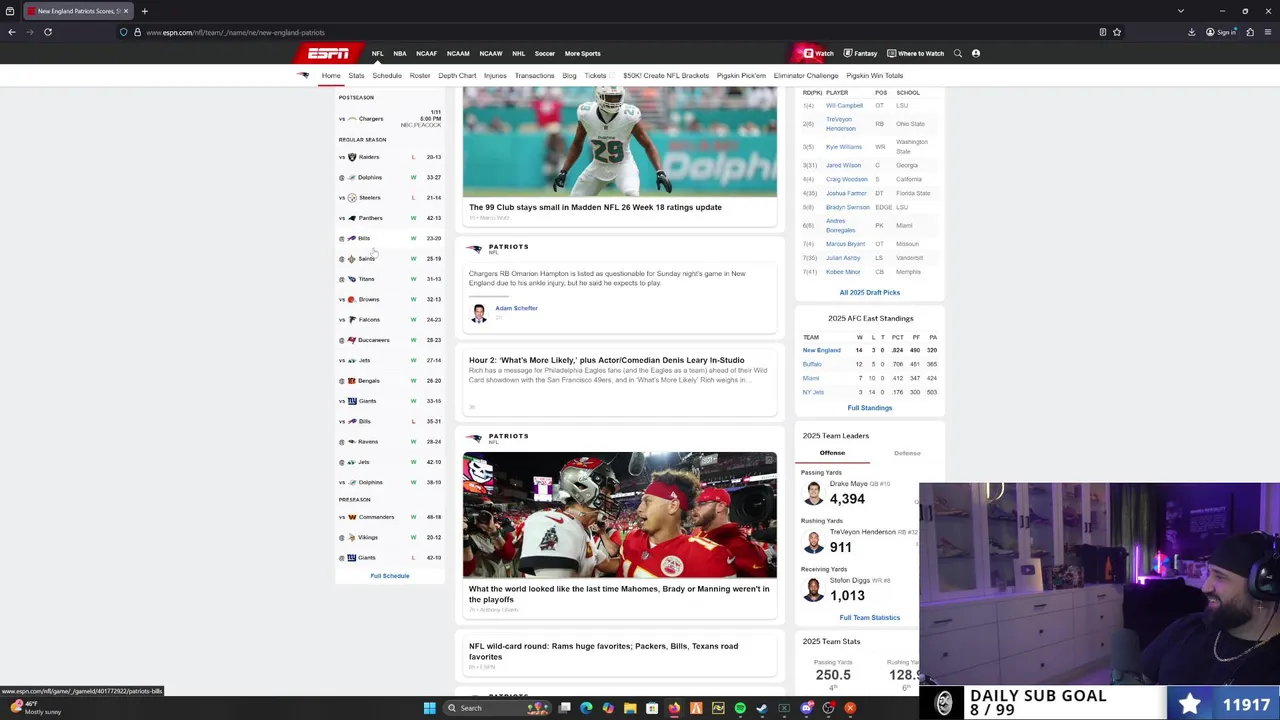Click the Mahomes and Brady article image
This screenshot has width=1280, height=720.
coord(619,515)
